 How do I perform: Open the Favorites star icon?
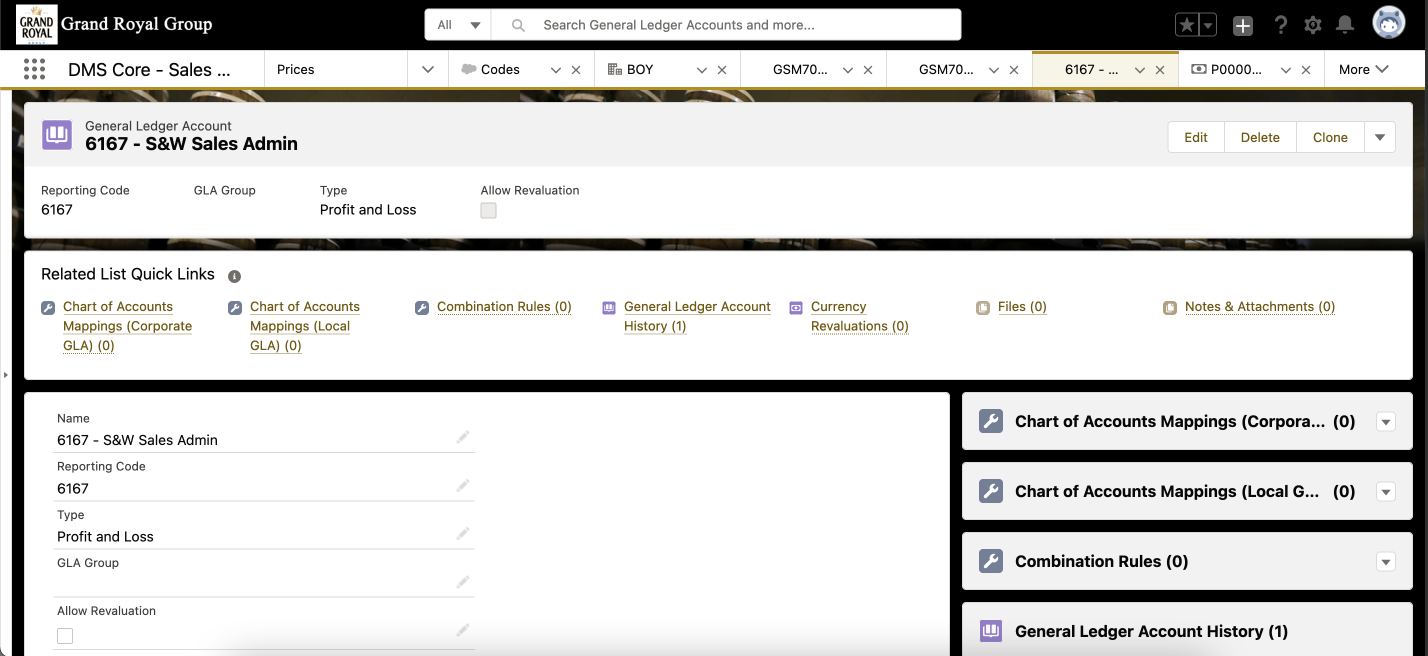[x=1187, y=26]
